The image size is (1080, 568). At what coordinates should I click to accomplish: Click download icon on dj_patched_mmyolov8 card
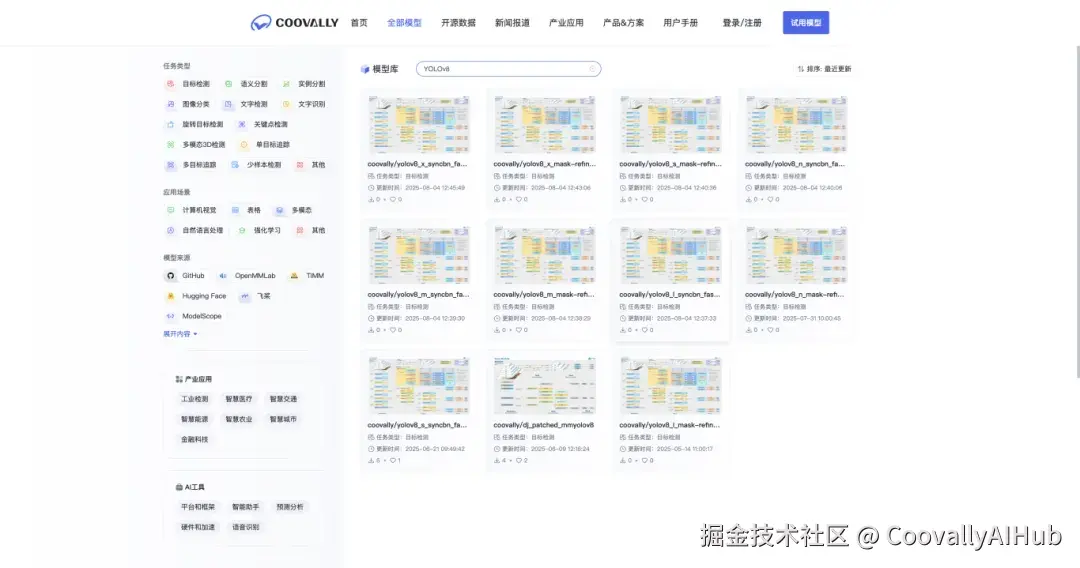tap(497, 461)
